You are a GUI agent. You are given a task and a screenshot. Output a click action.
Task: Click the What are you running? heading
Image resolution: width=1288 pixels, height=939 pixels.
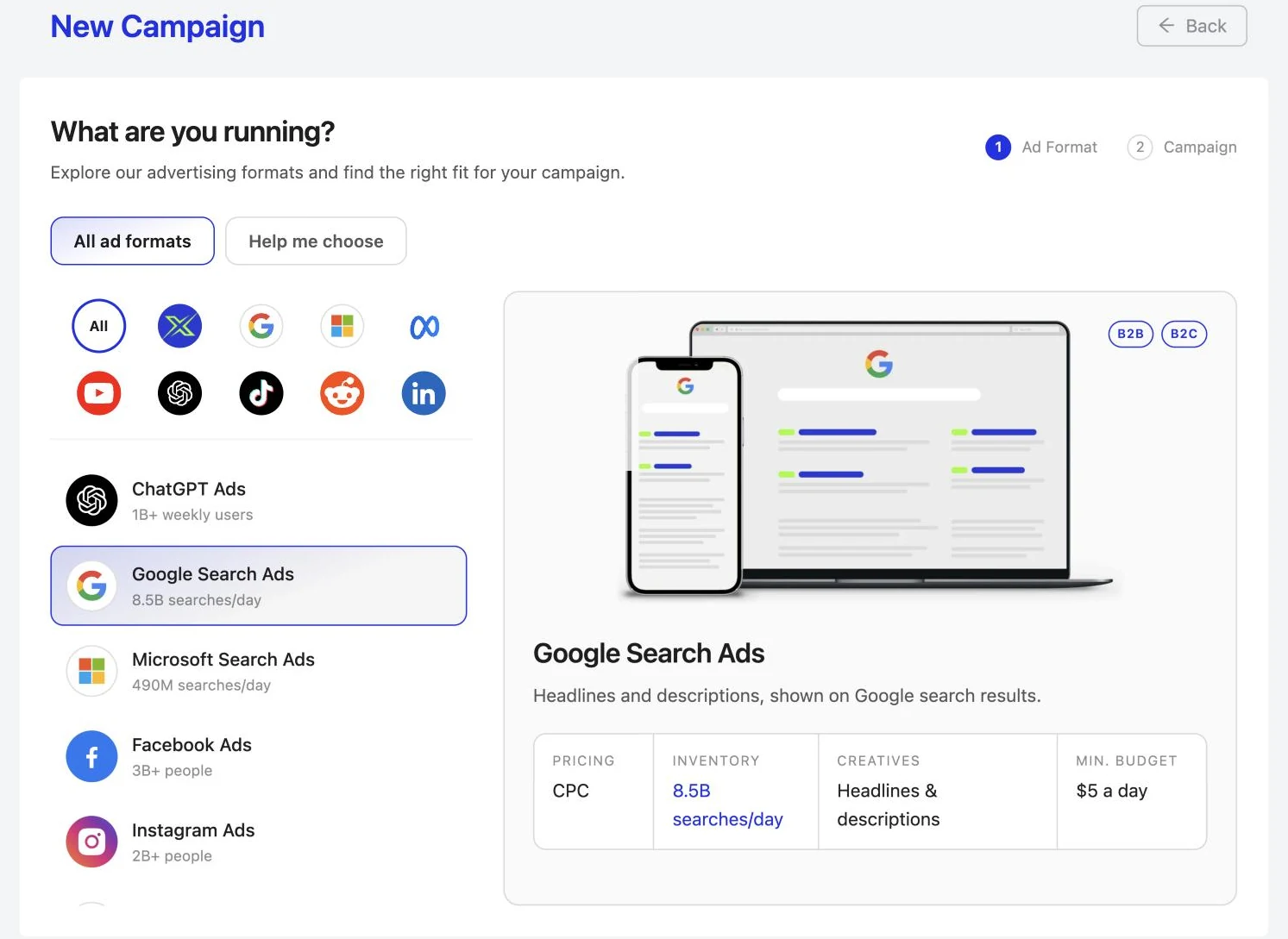(x=192, y=132)
